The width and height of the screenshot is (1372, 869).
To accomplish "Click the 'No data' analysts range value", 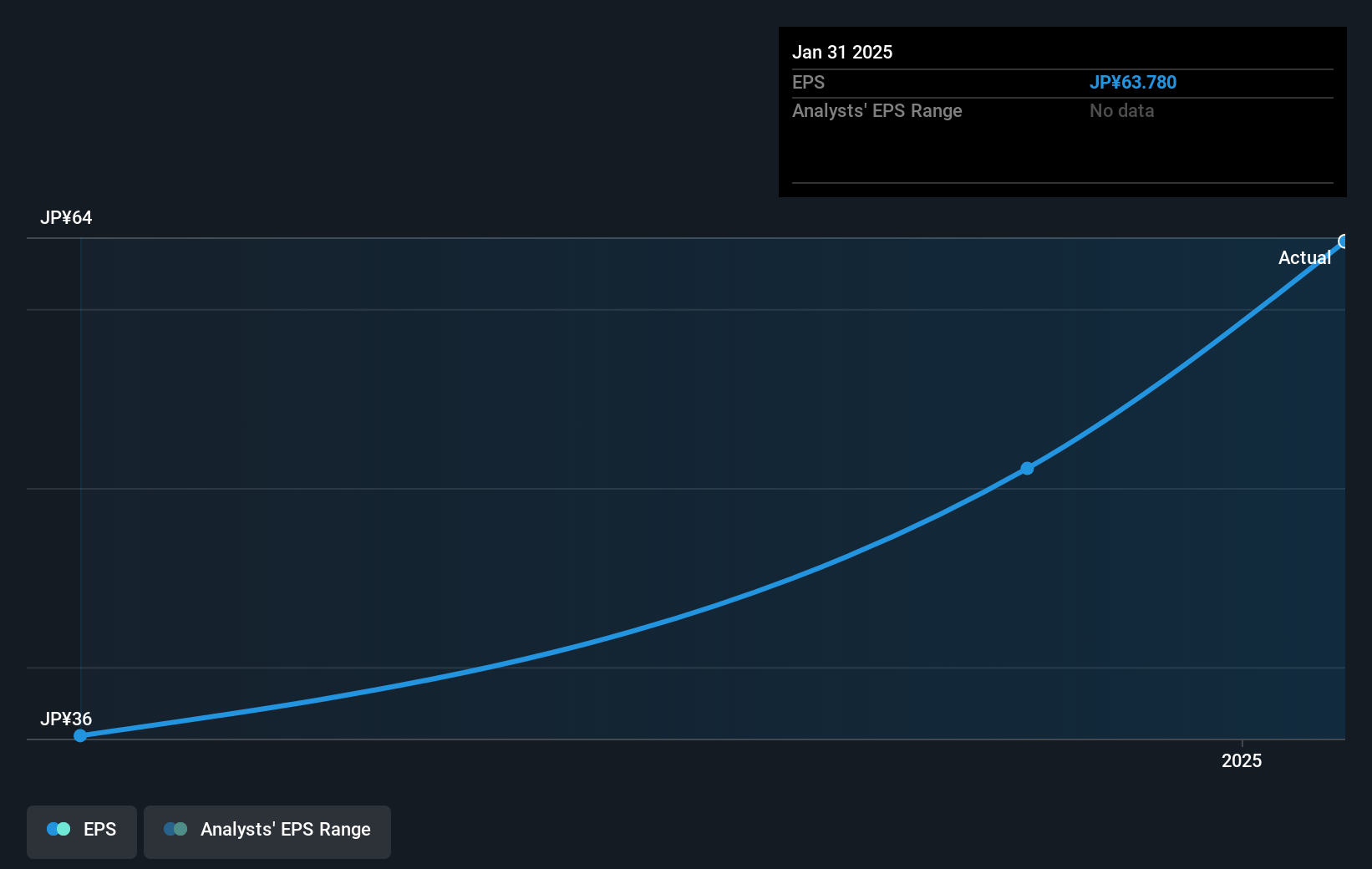I will [1121, 110].
